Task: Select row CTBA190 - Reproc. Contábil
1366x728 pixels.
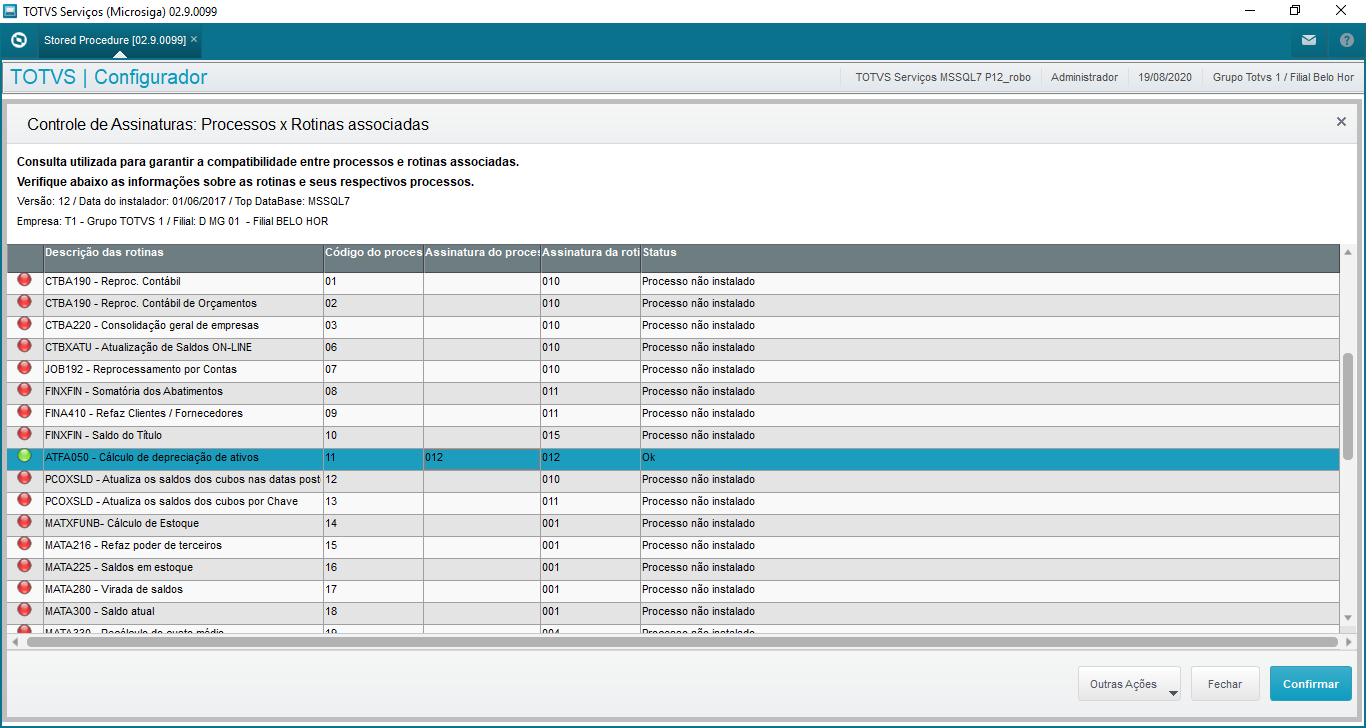Action: (x=673, y=282)
